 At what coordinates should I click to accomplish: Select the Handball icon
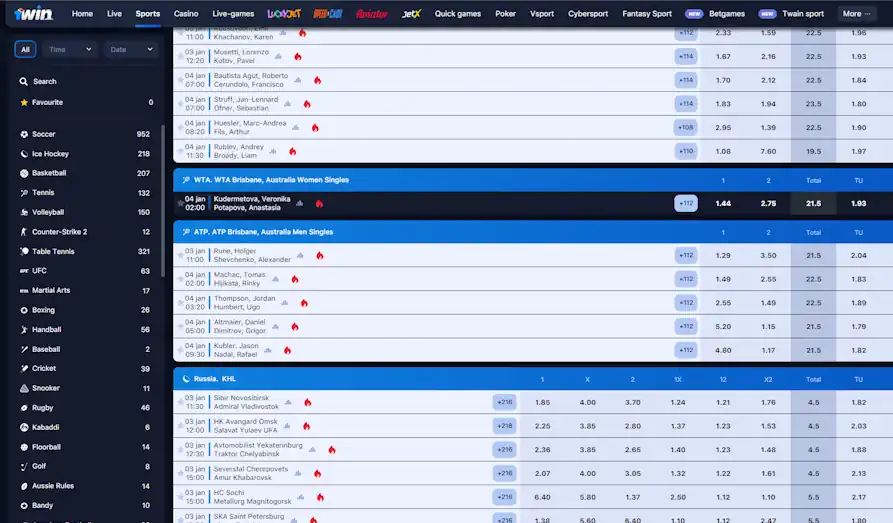pyautogui.click(x=24, y=330)
